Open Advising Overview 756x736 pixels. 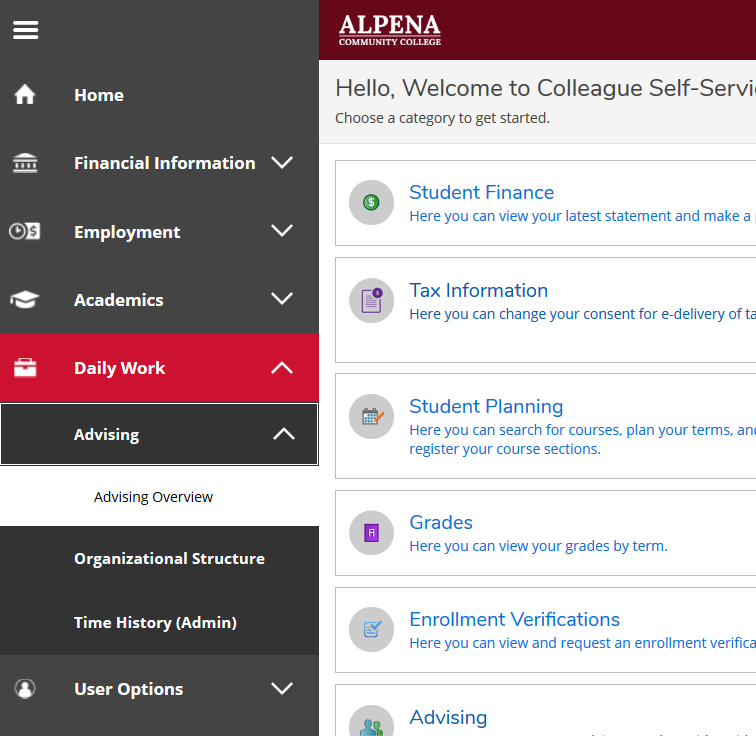click(153, 497)
